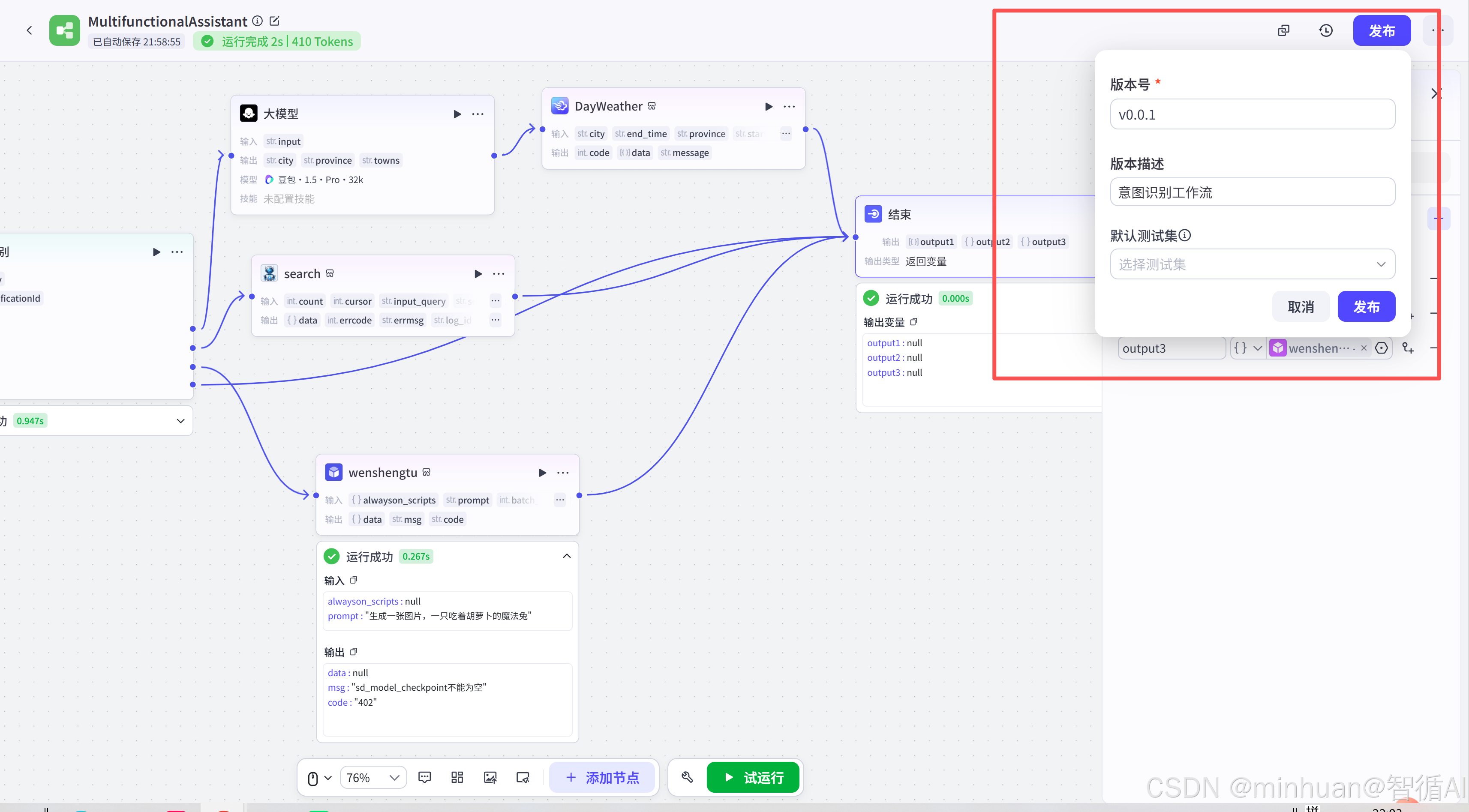
Task: Run the wenshengtu node play icon
Action: pos(542,473)
